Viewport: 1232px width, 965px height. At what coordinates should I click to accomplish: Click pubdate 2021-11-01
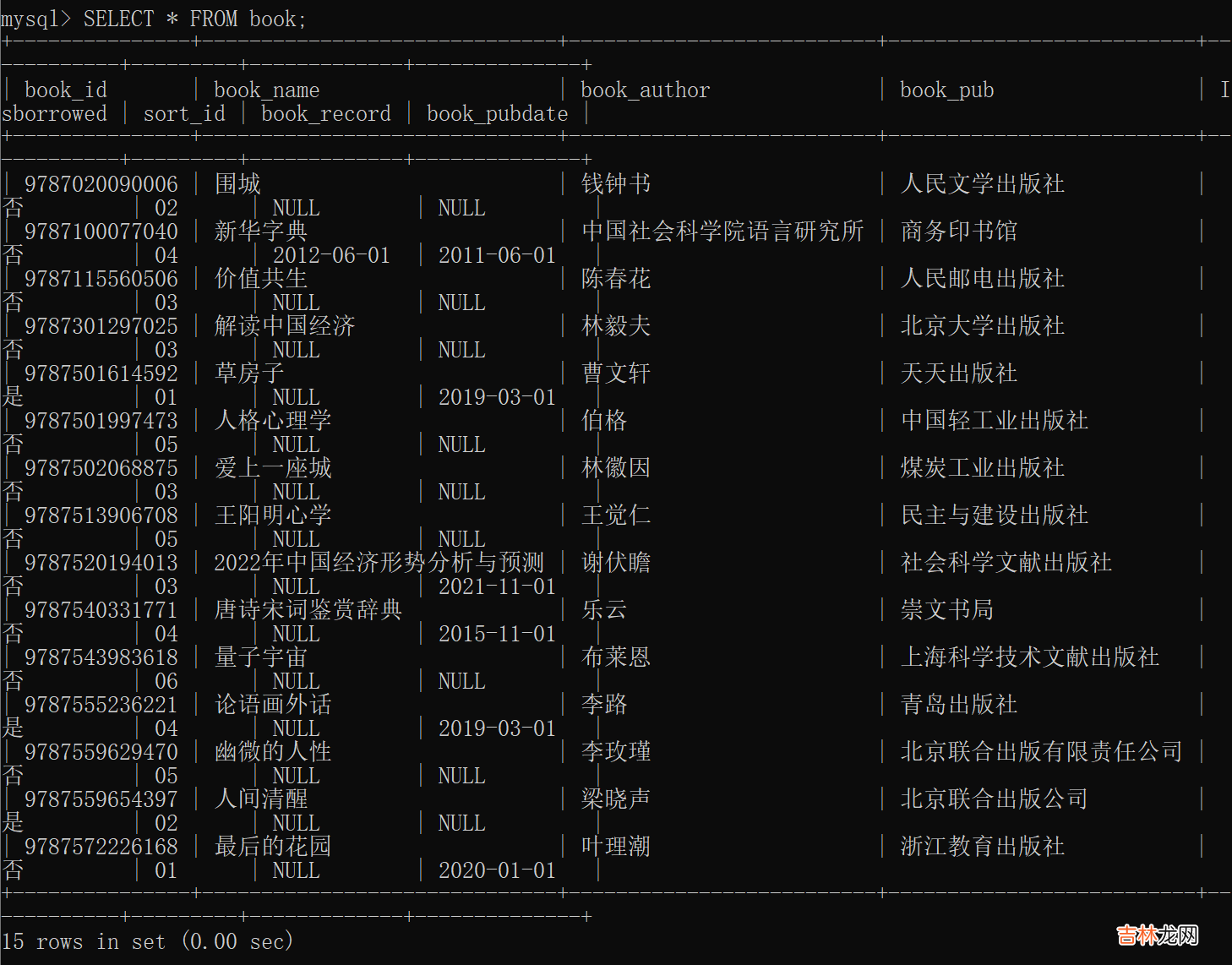tap(497, 586)
